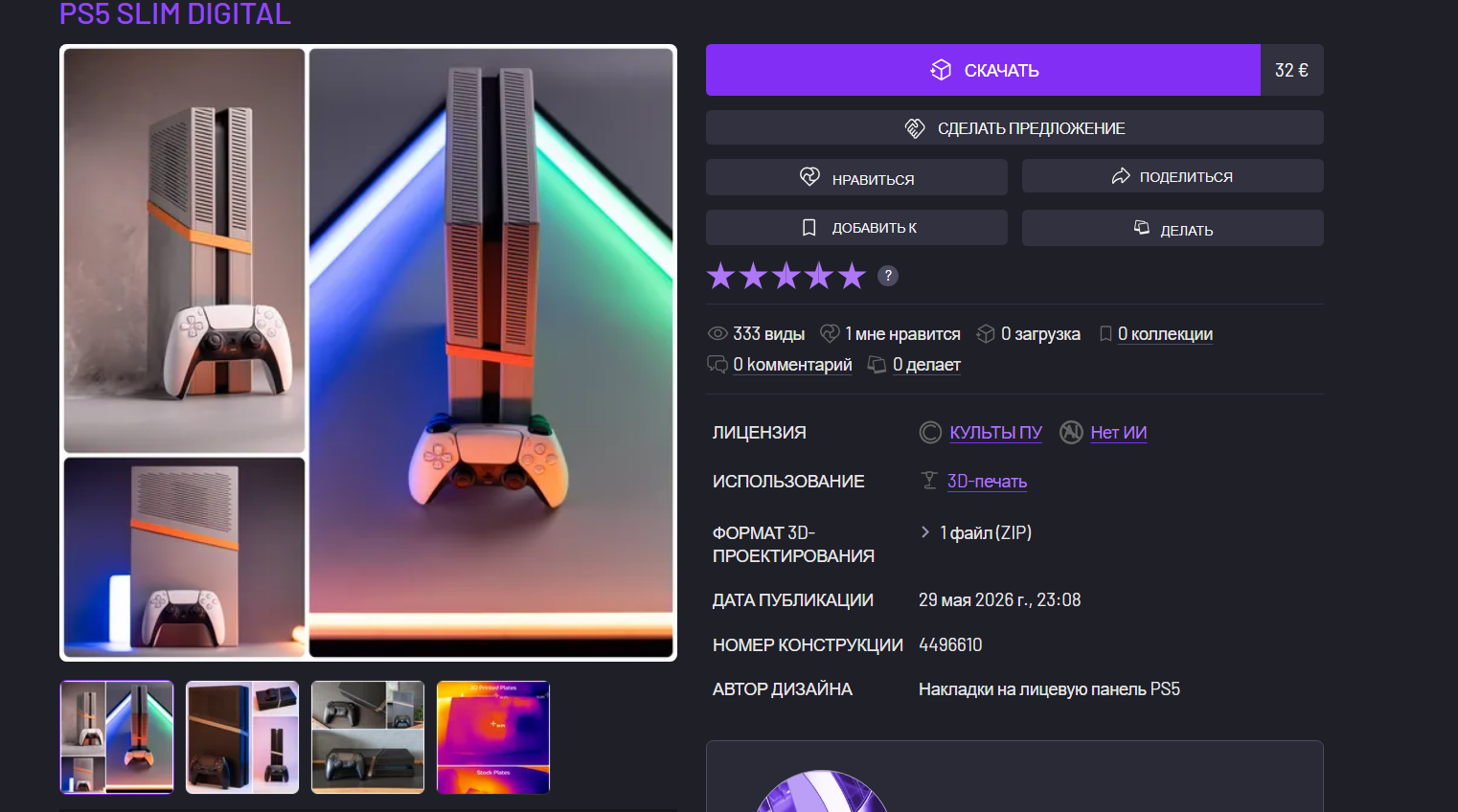Click the cube icon on СКАЧАТЬ button
1458x812 pixels.
coord(941,70)
